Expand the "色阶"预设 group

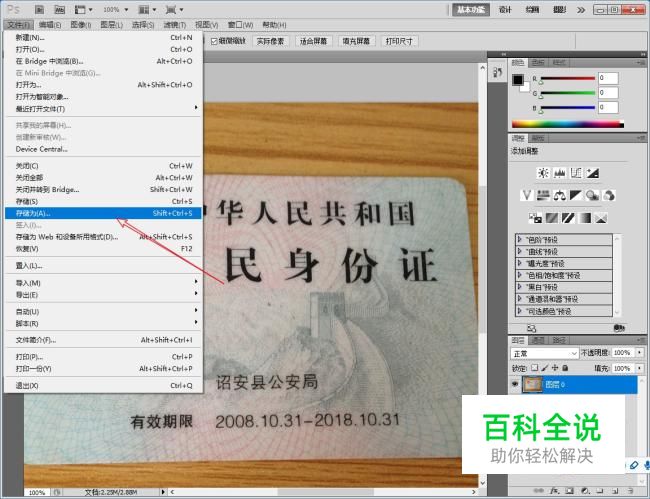point(519,239)
